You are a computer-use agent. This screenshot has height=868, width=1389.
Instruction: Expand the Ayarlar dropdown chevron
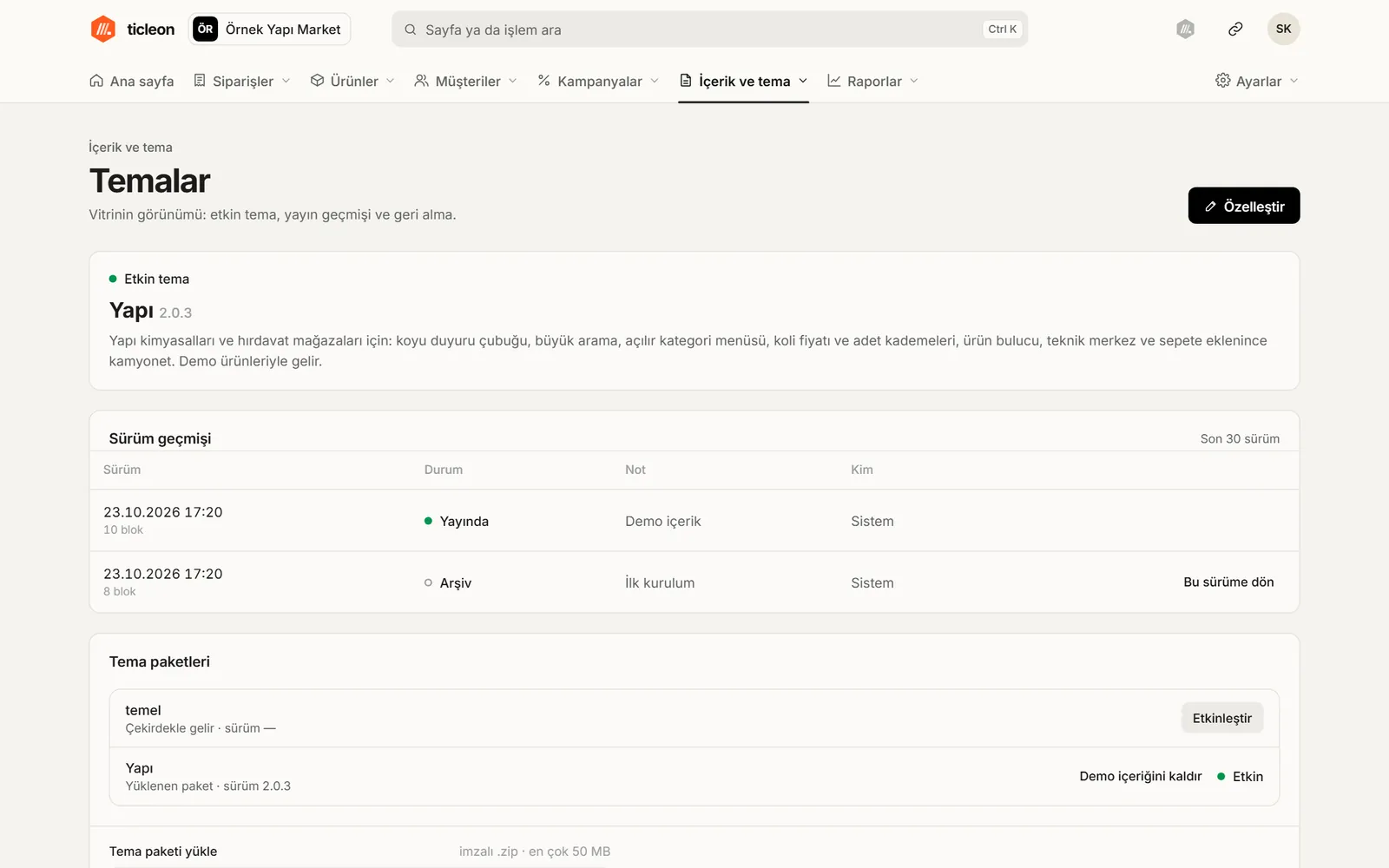[1294, 81]
